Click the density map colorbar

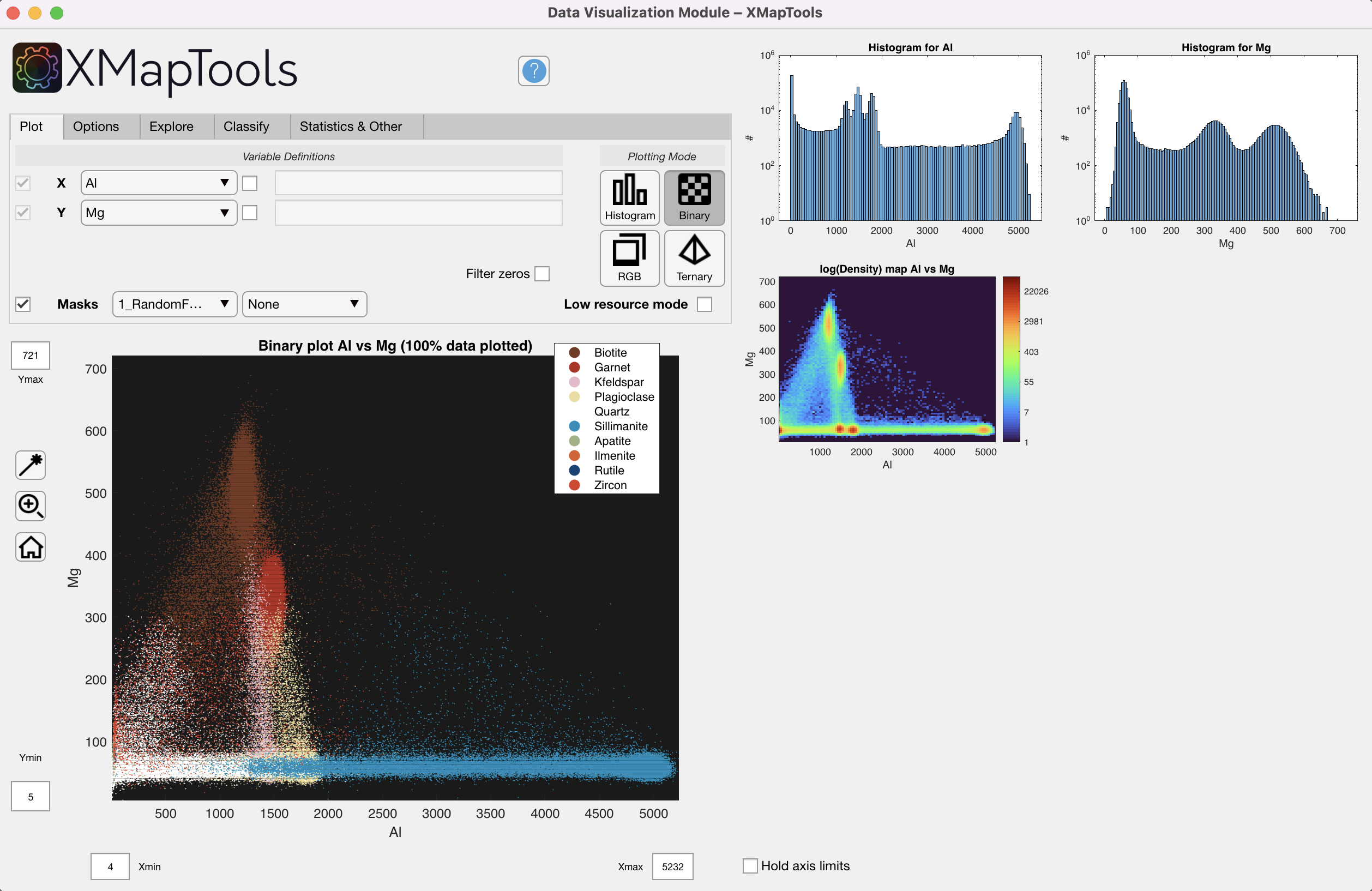tap(1011, 359)
